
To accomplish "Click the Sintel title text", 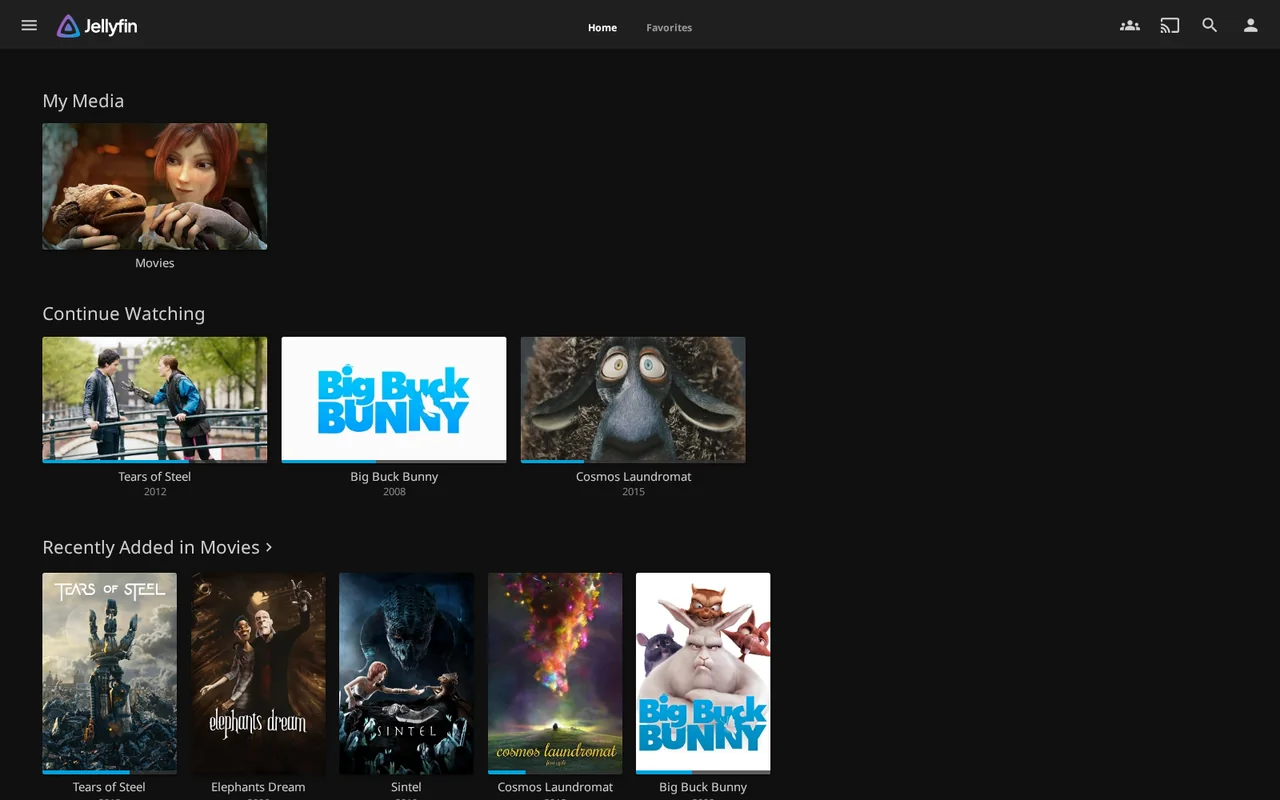I will pos(406,787).
